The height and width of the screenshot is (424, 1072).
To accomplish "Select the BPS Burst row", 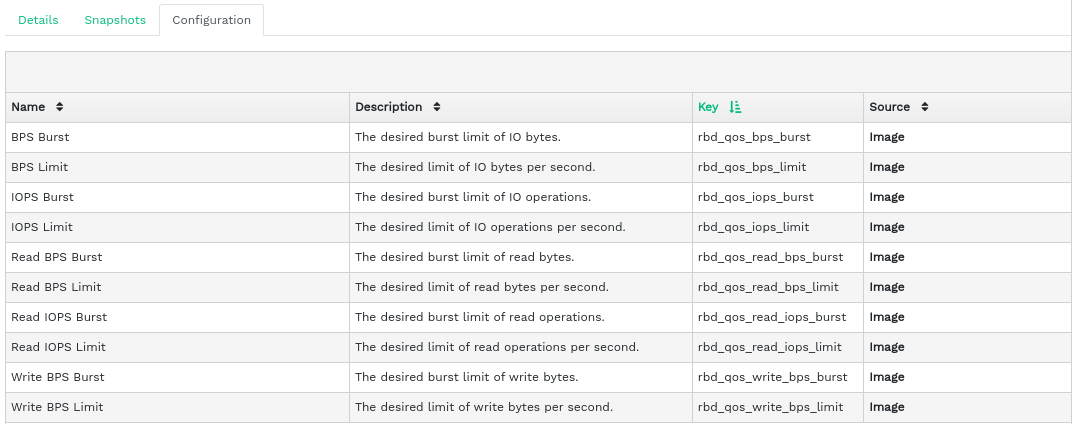I will pyautogui.click(x=40, y=137).
